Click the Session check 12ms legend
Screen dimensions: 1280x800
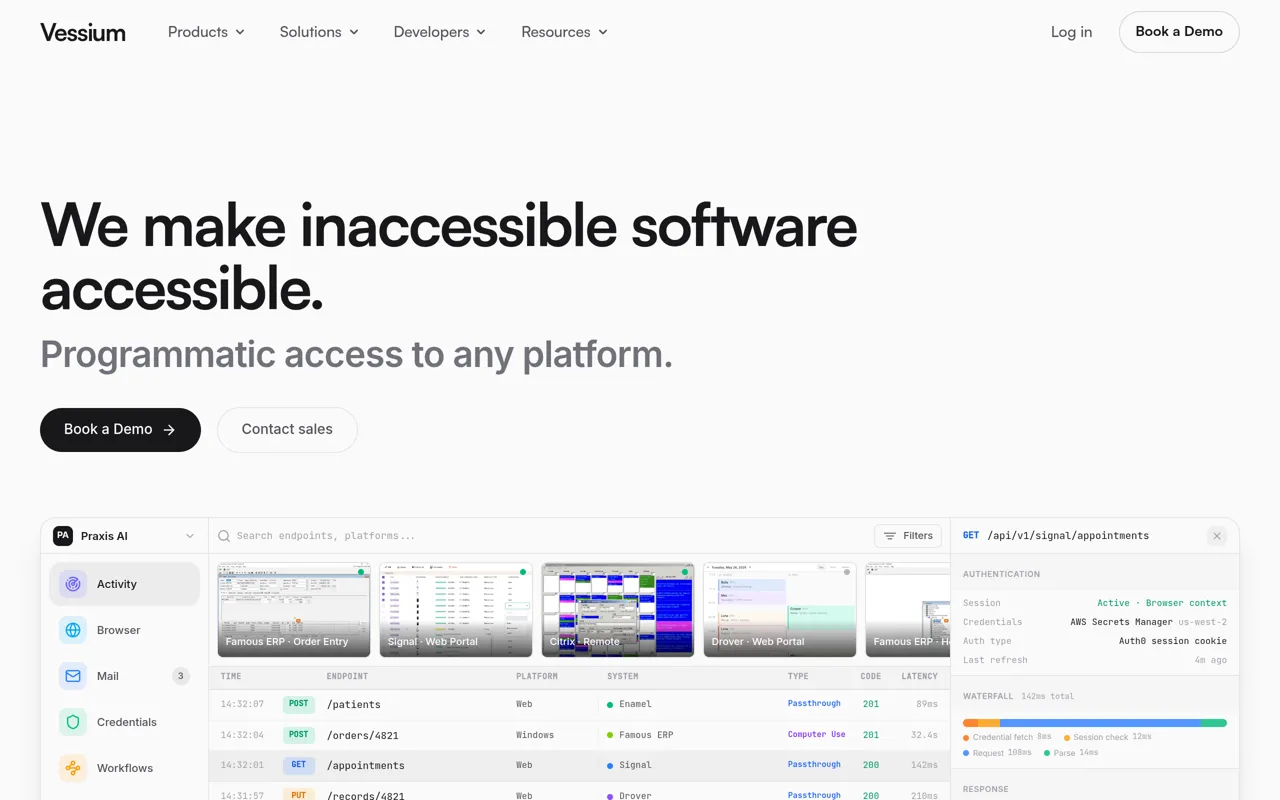[1108, 737]
